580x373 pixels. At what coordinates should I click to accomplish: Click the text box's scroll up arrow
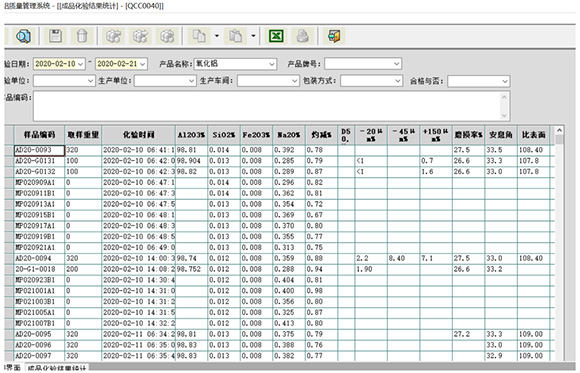(x=504, y=97)
